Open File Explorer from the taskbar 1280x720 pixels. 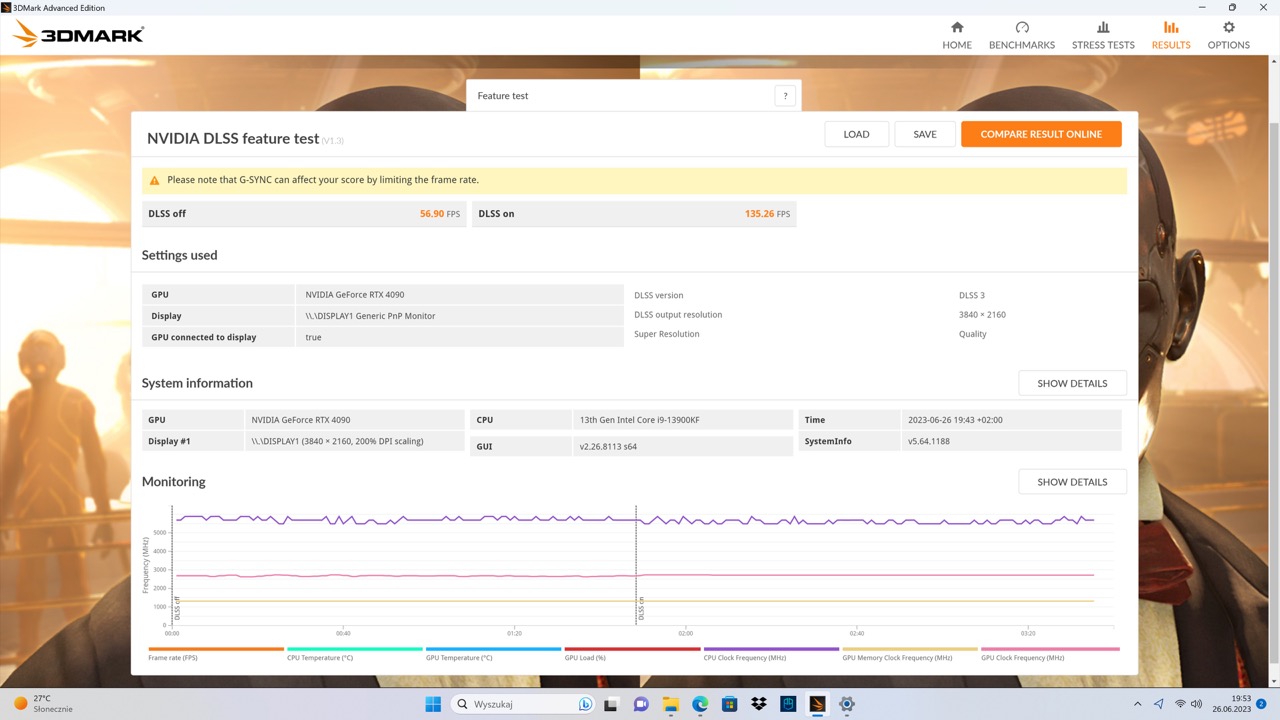671,704
